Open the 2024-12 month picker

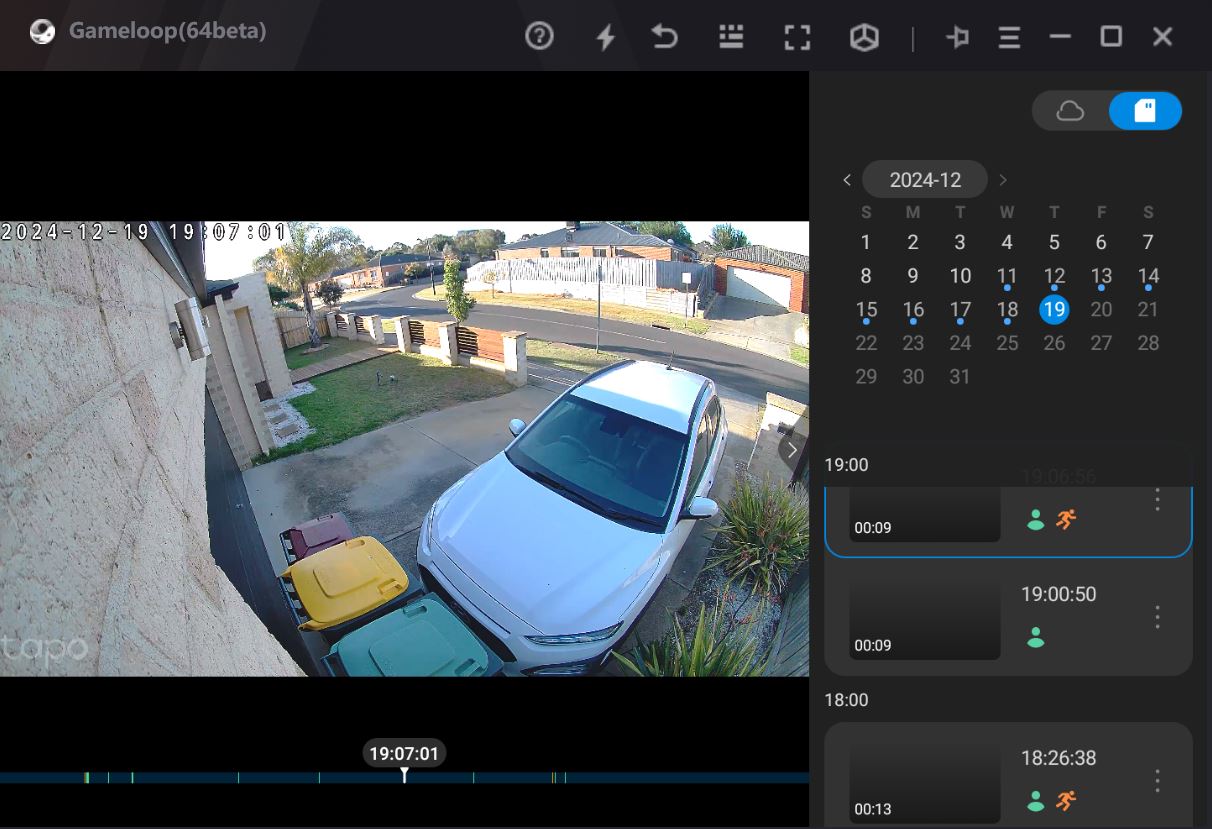(x=925, y=180)
